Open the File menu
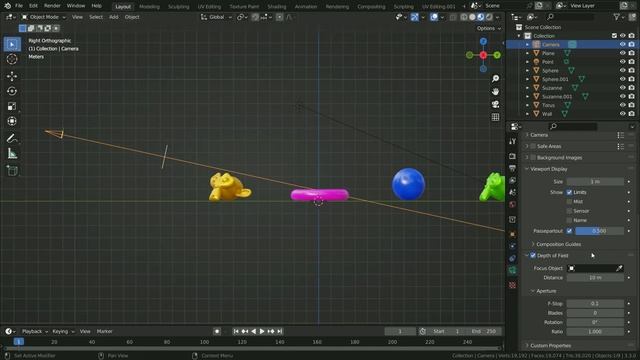640x360 pixels. 19,6
